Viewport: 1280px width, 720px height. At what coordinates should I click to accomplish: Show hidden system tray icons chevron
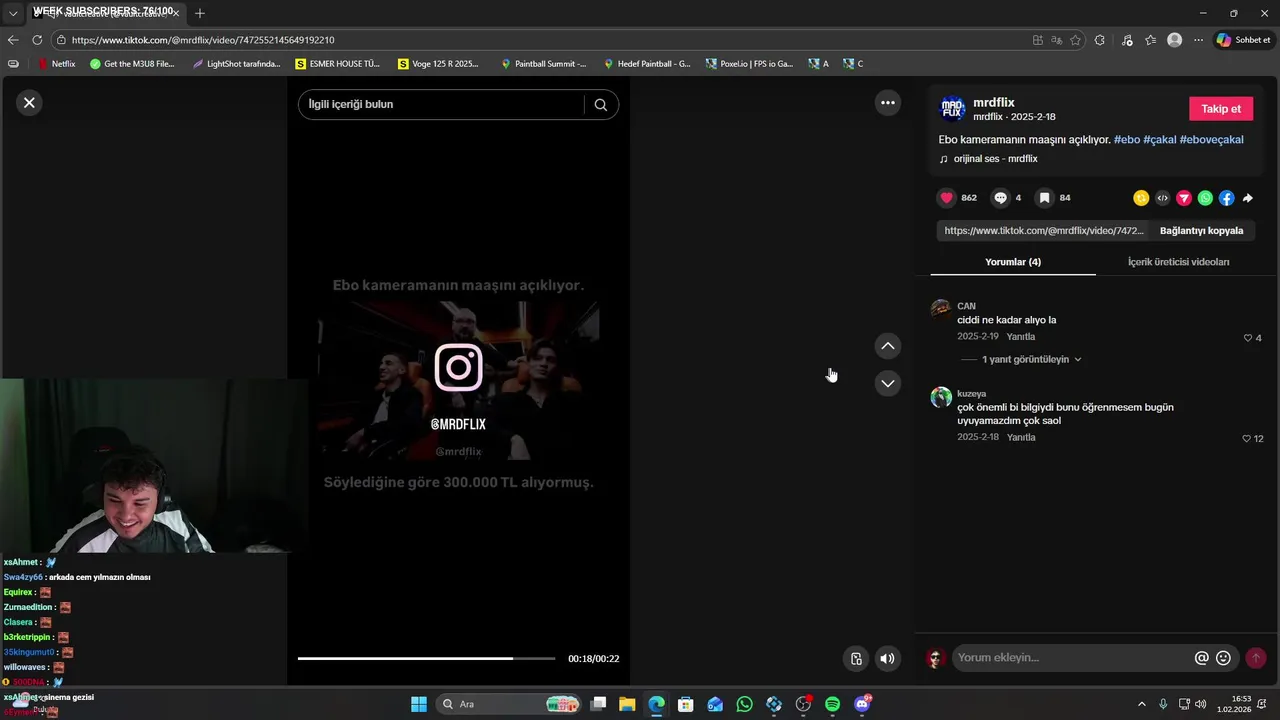(1142, 704)
